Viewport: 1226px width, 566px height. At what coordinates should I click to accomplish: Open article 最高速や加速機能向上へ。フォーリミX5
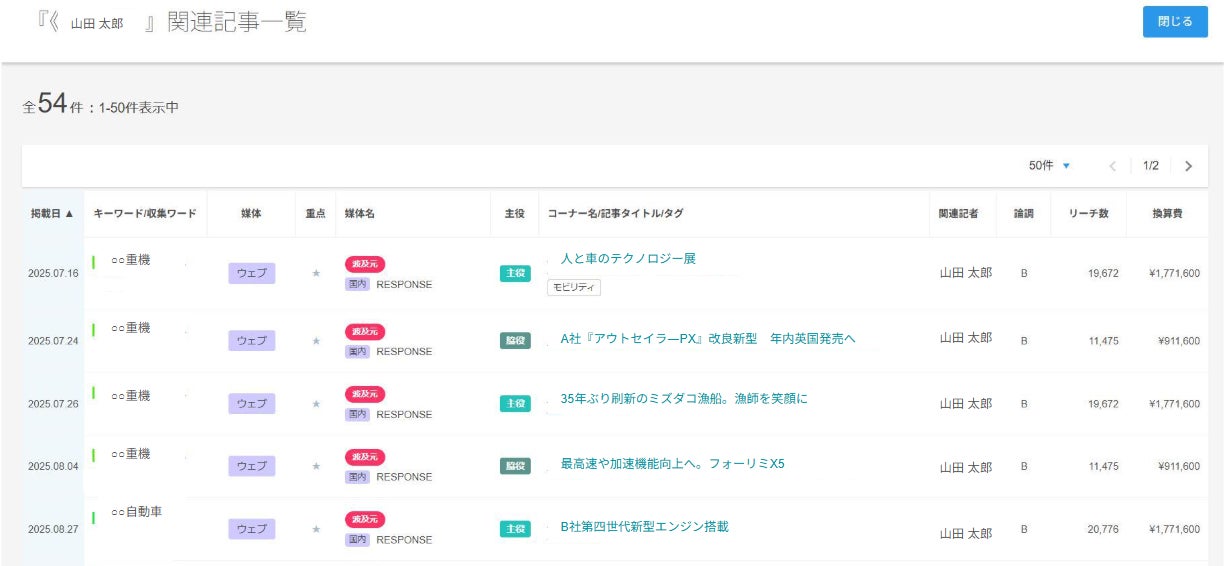tap(672, 464)
